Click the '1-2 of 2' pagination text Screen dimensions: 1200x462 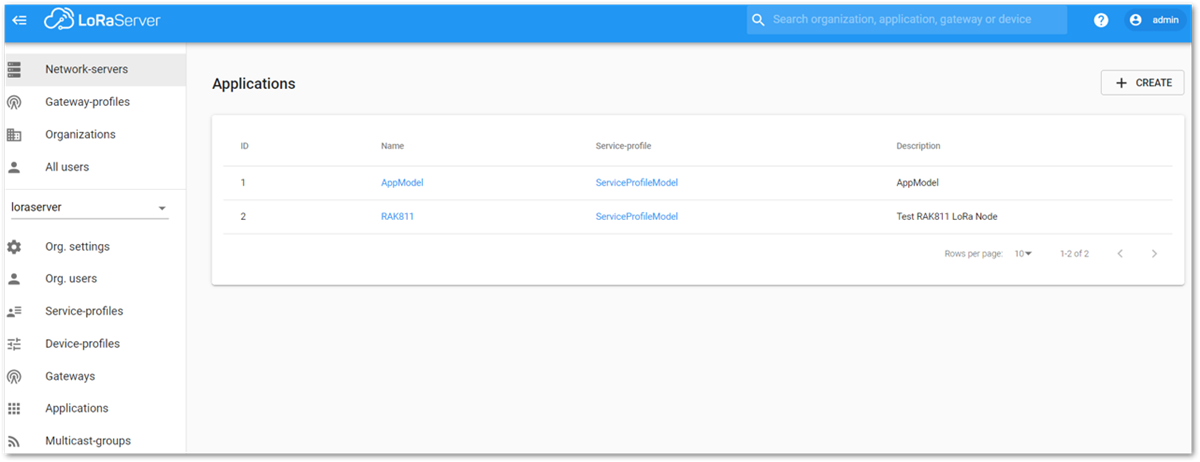click(x=1074, y=254)
